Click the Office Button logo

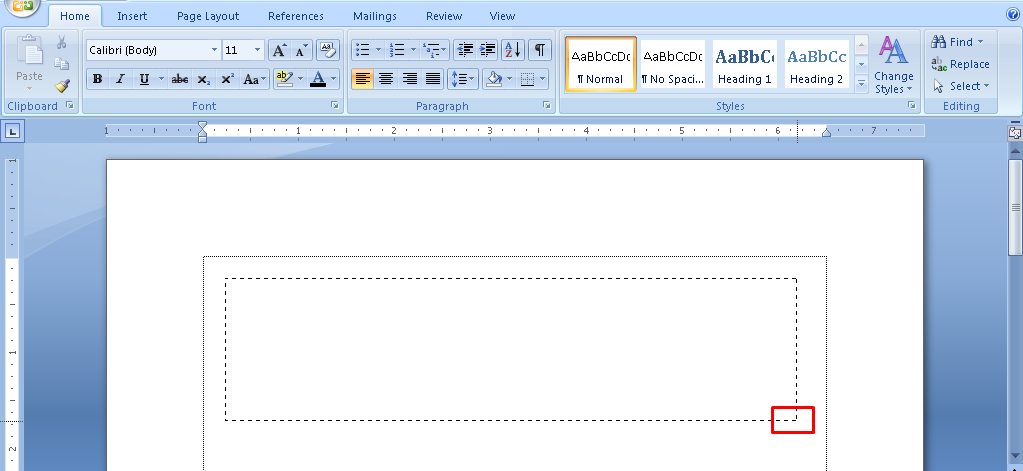pyautogui.click(x=22, y=7)
